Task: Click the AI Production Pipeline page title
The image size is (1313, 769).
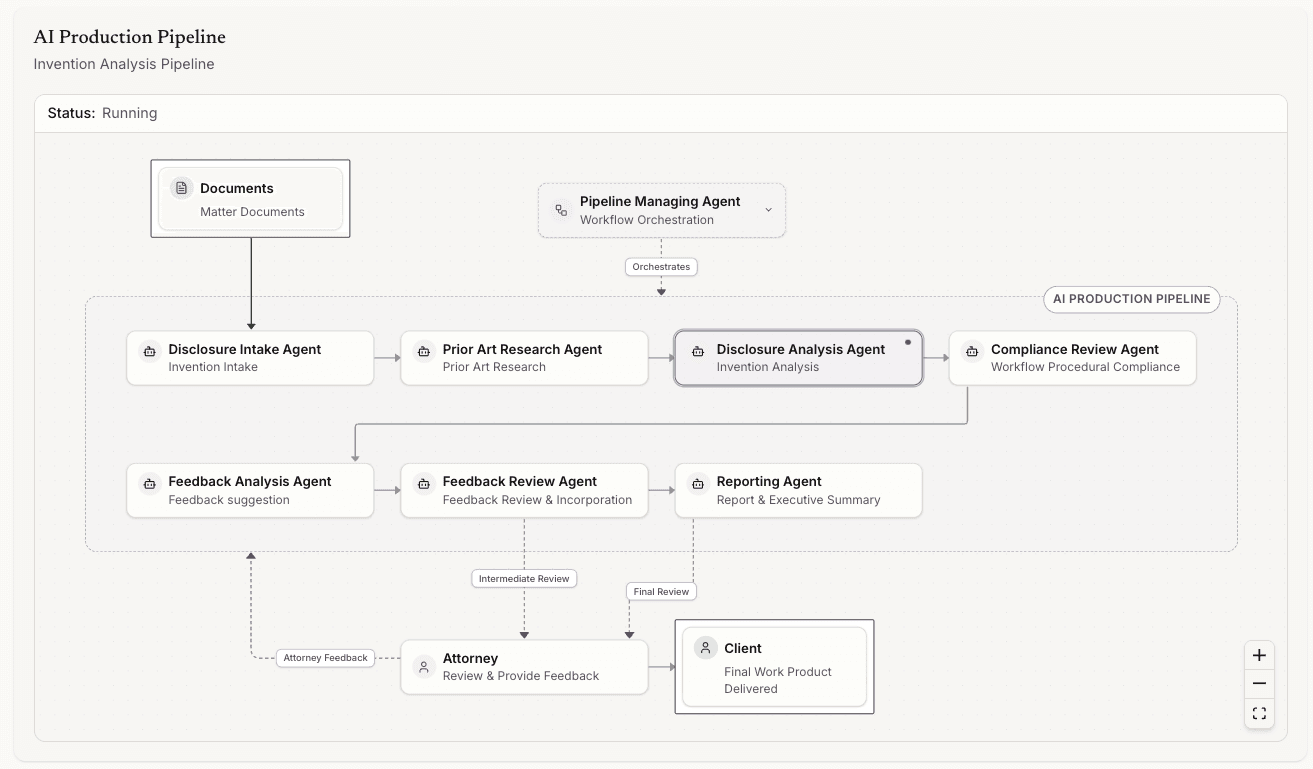Action: coord(130,37)
